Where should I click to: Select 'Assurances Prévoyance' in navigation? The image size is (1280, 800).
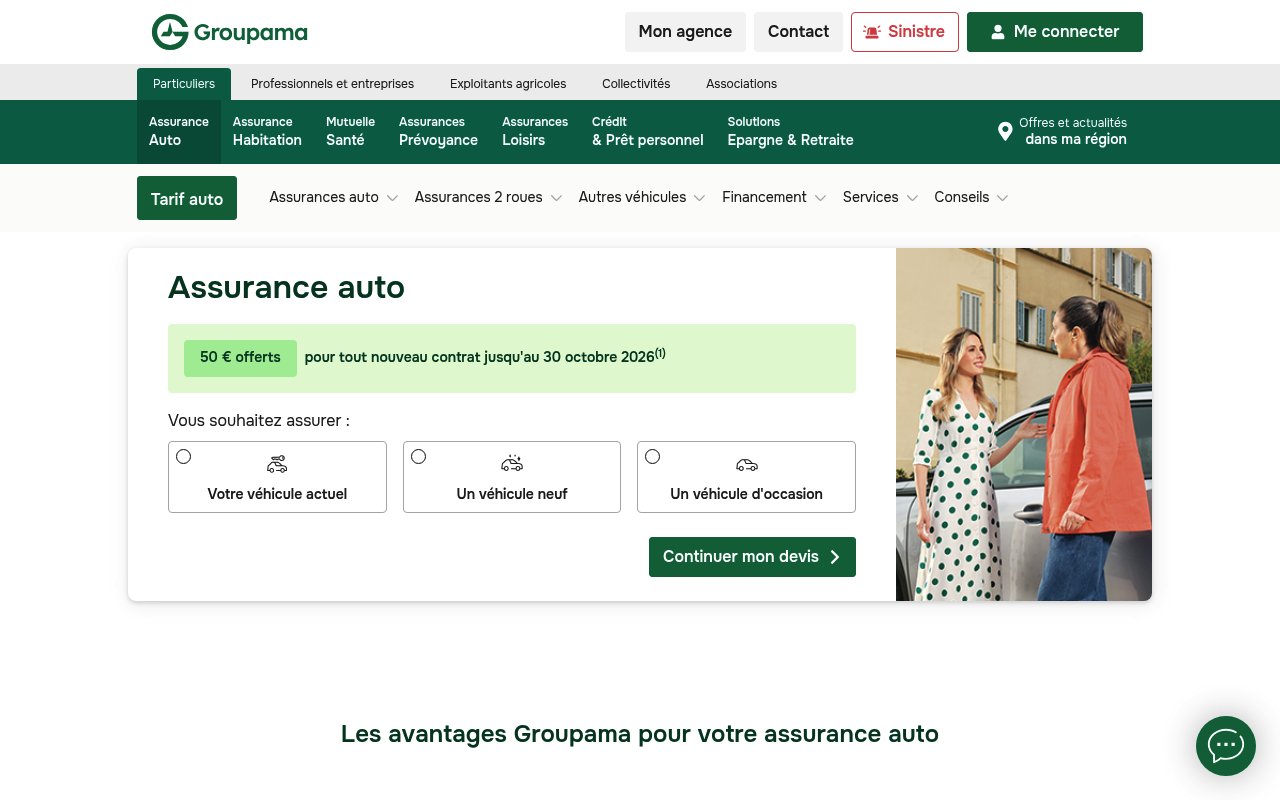click(x=438, y=131)
